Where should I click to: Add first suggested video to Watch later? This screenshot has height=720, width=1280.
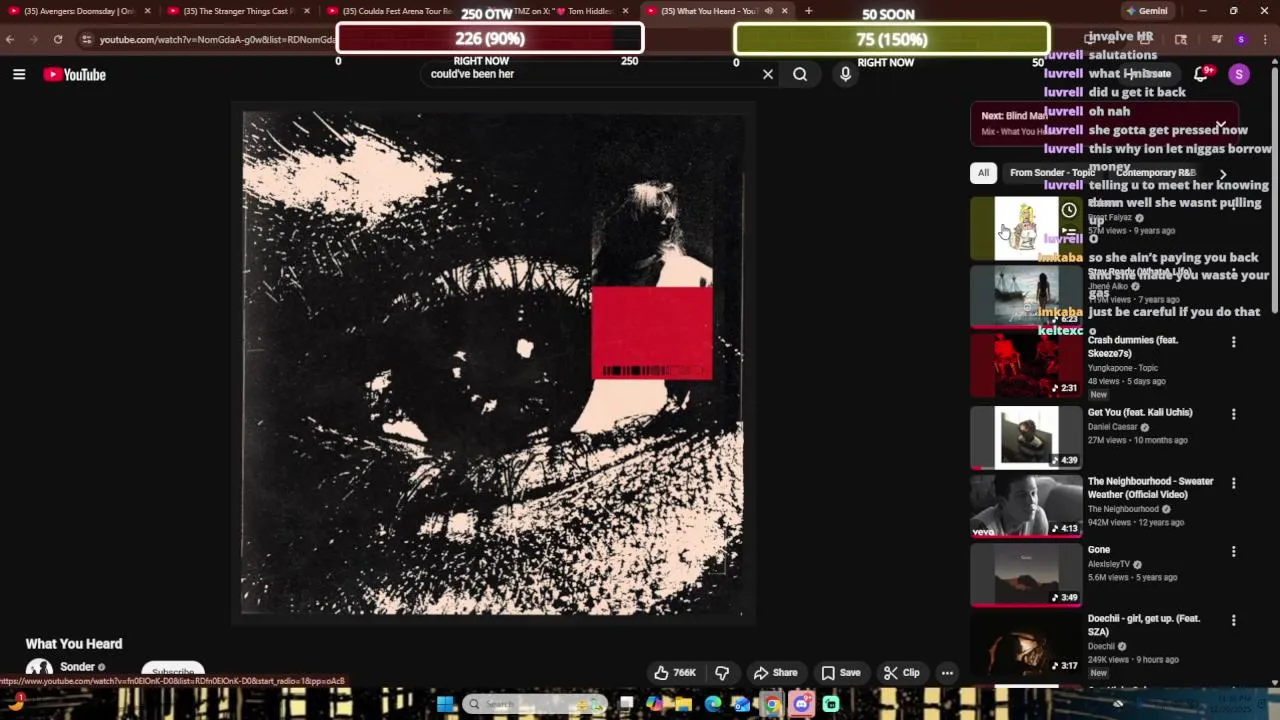(x=1069, y=210)
